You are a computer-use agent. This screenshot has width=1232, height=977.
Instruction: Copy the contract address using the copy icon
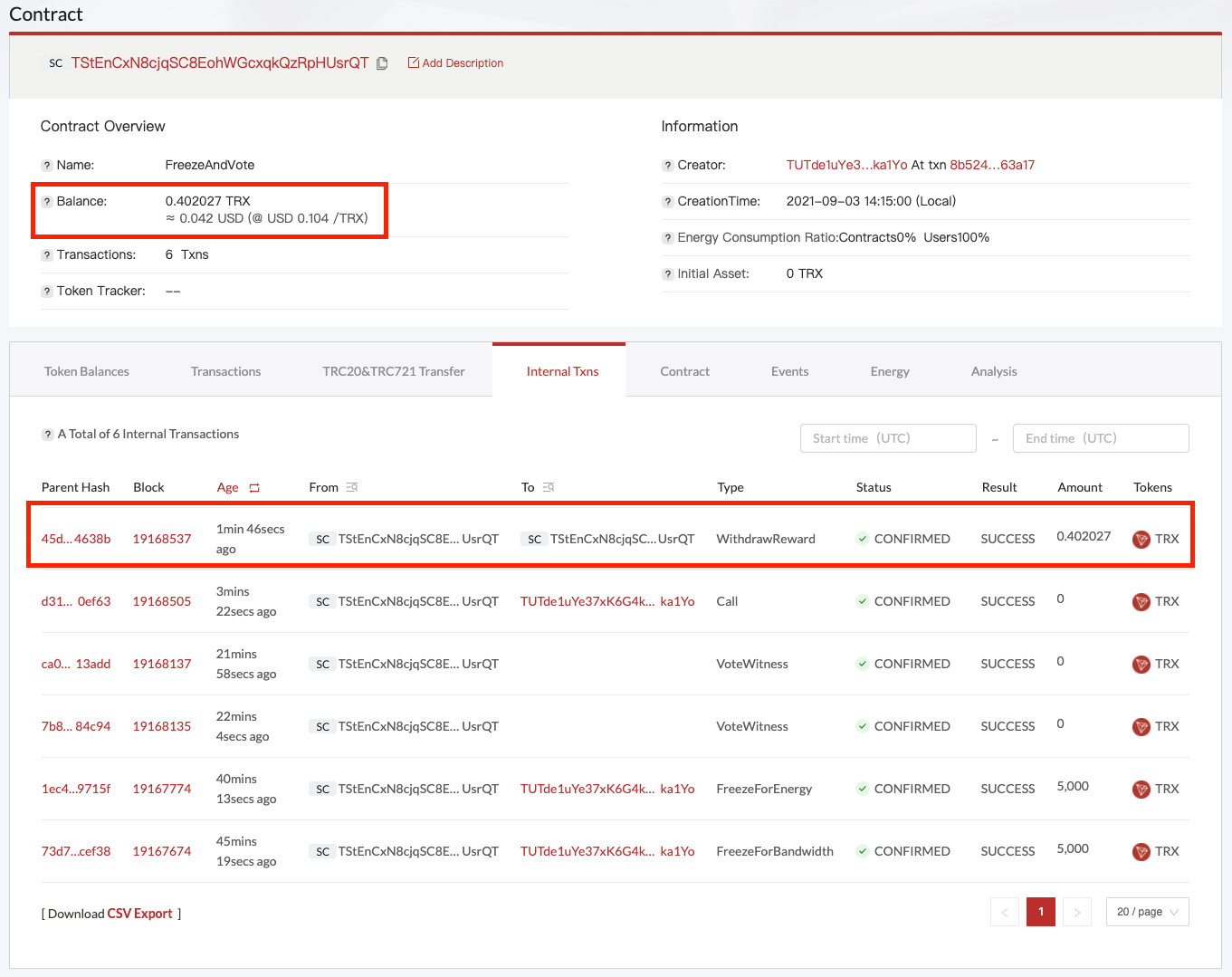381,63
